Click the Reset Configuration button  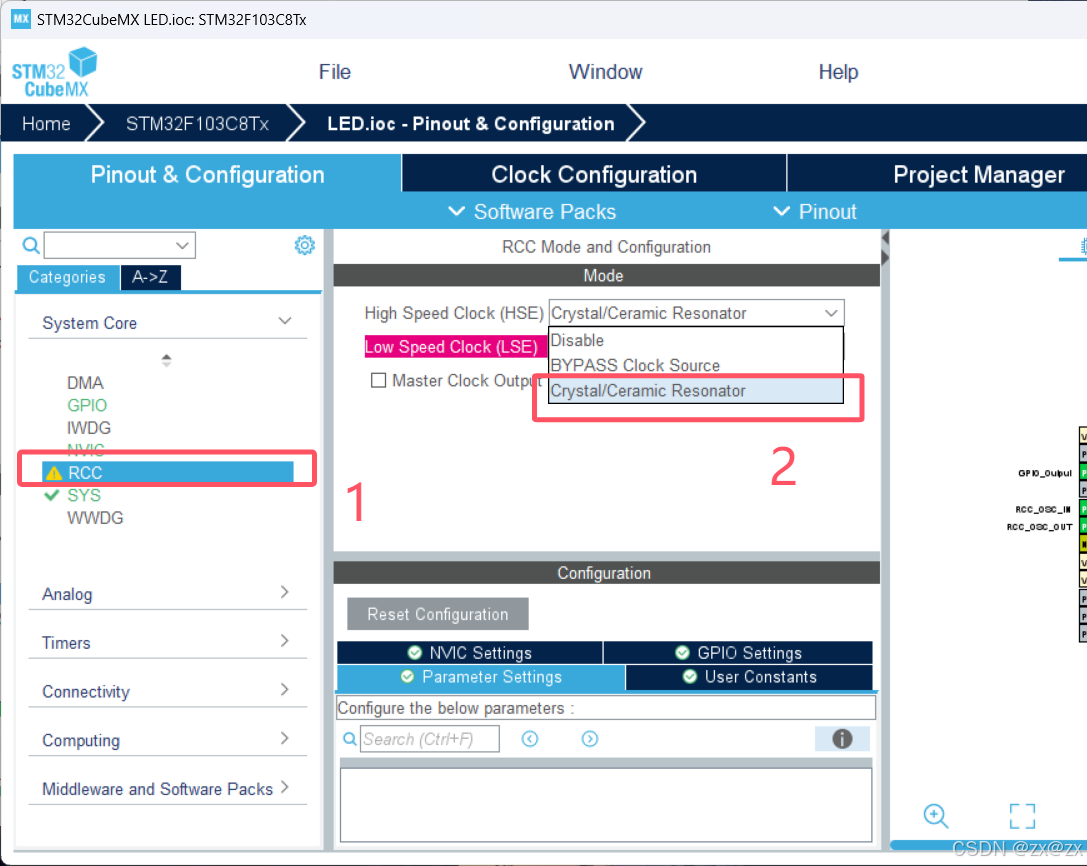[x=437, y=614]
